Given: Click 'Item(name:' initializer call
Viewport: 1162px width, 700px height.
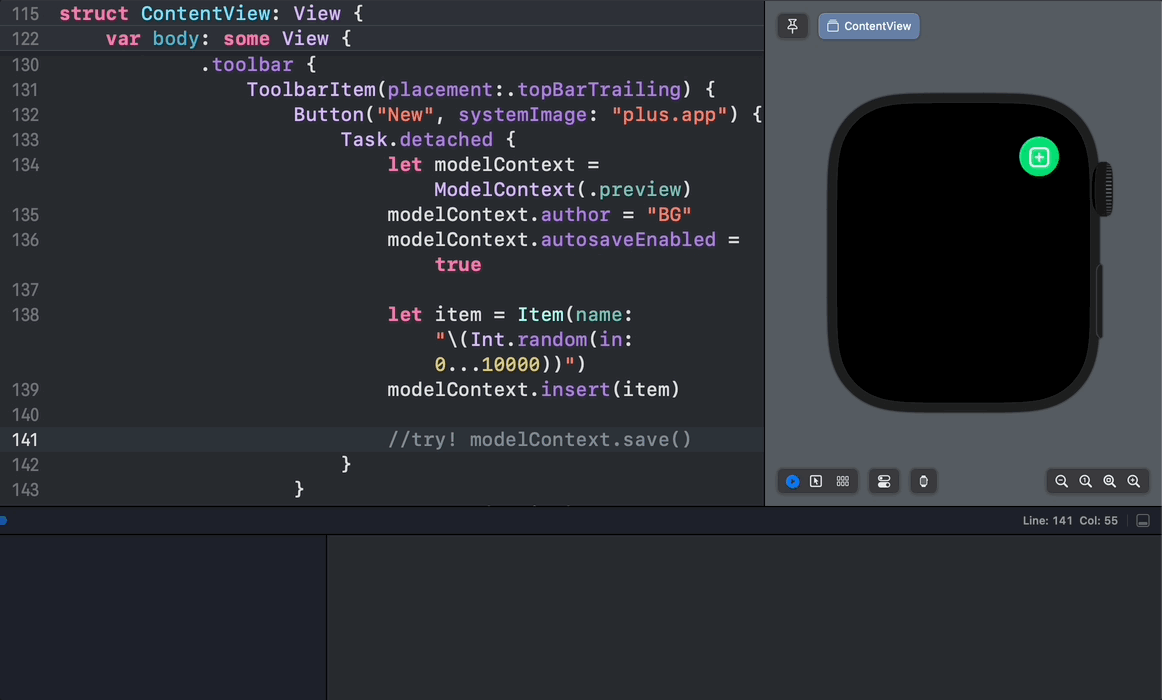Looking at the screenshot, I should click(575, 315).
